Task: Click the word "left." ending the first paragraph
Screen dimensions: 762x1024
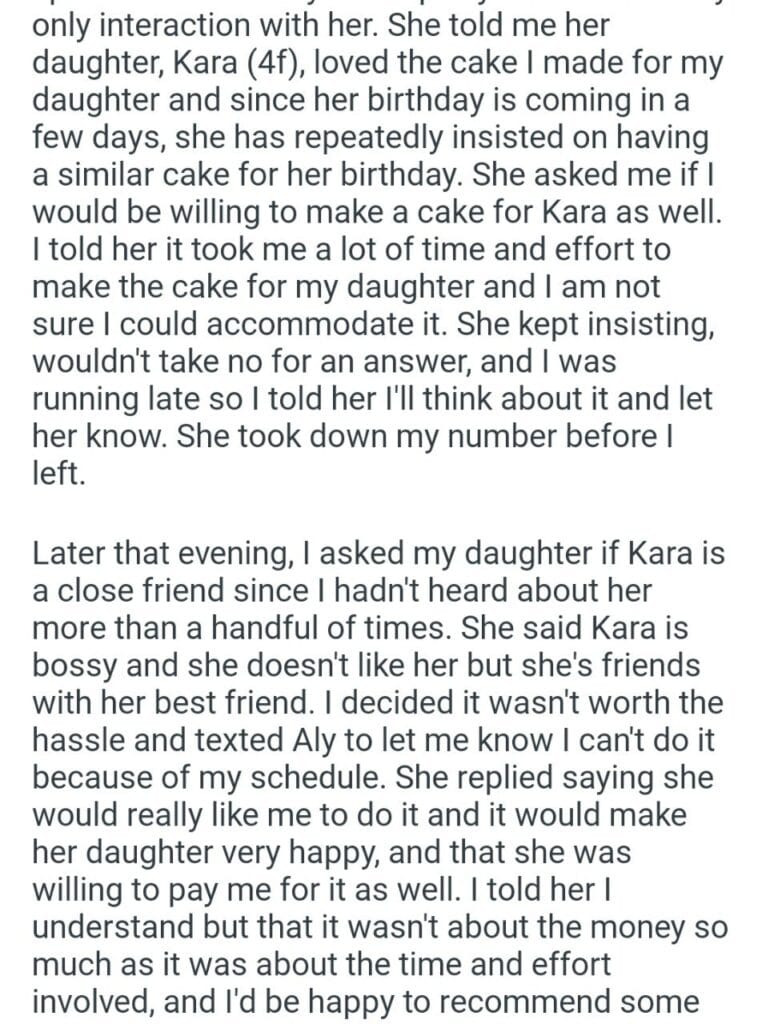Action: click(x=59, y=475)
